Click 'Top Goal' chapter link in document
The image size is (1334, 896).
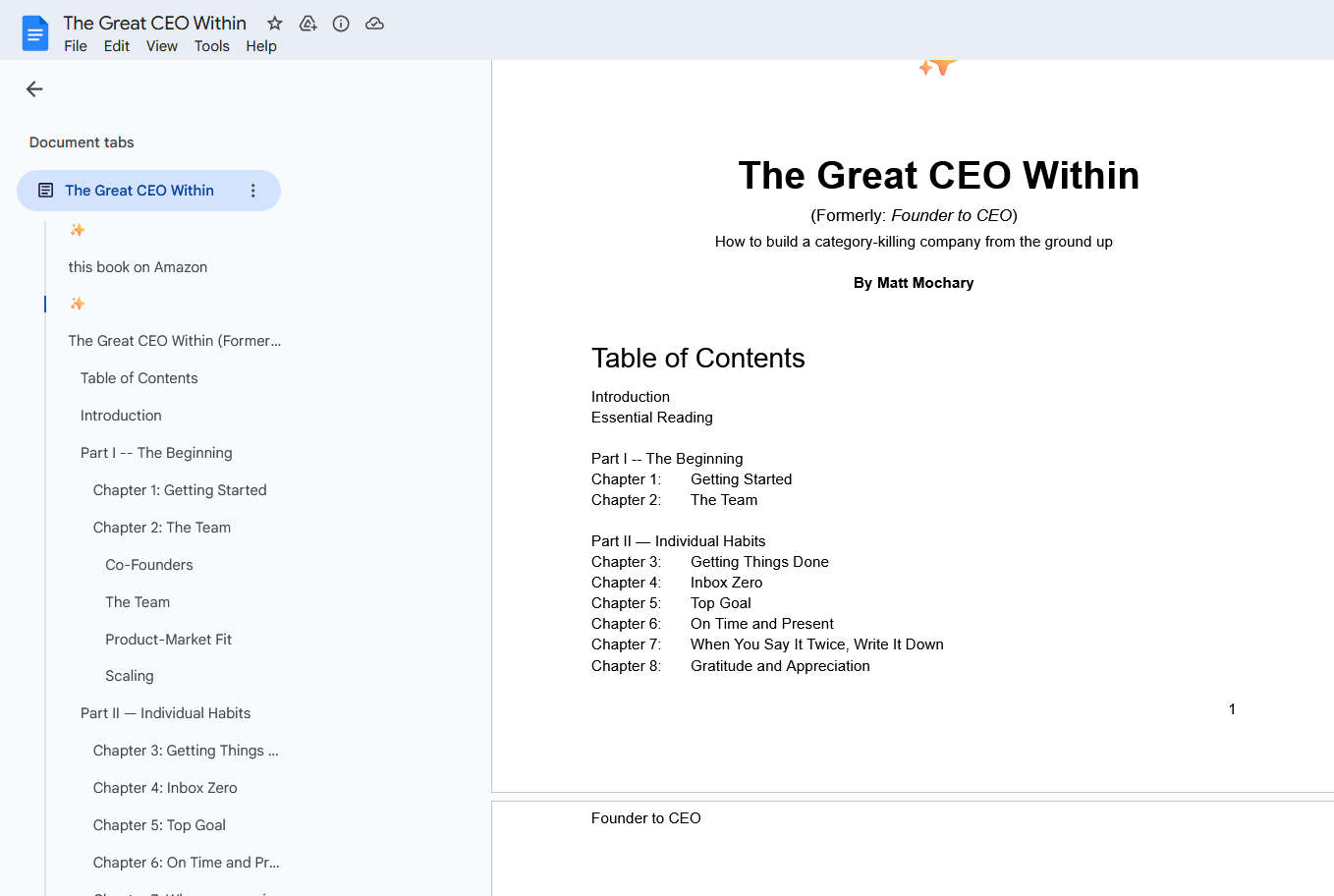[x=721, y=603]
